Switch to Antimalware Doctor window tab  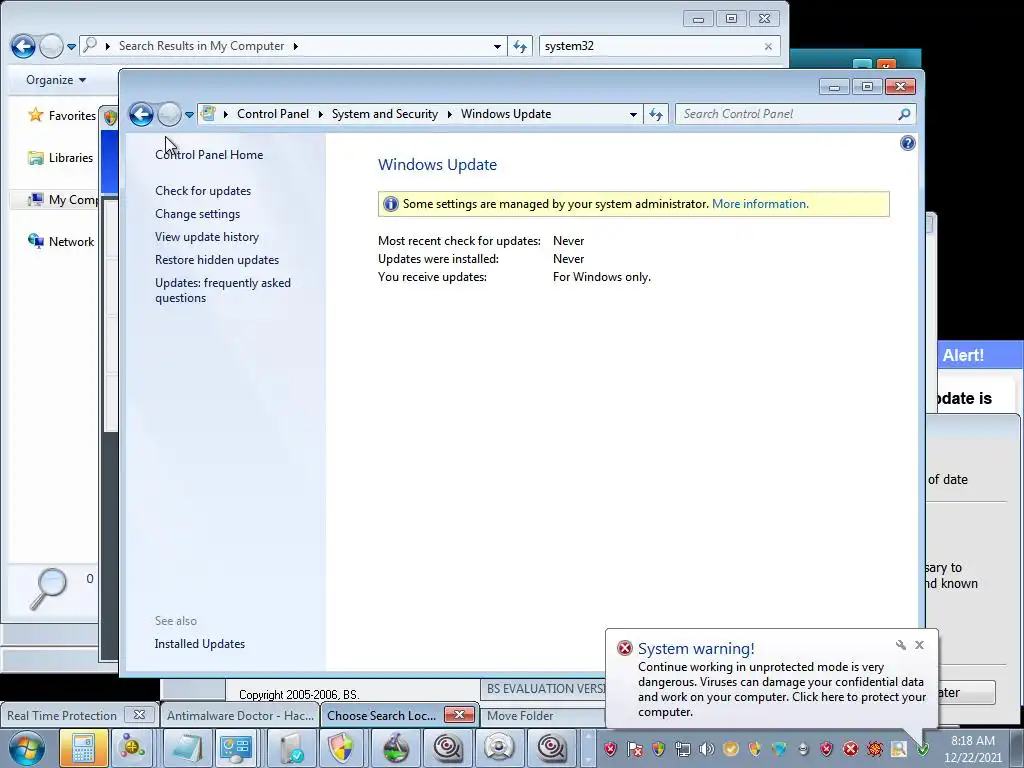tap(240, 716)
